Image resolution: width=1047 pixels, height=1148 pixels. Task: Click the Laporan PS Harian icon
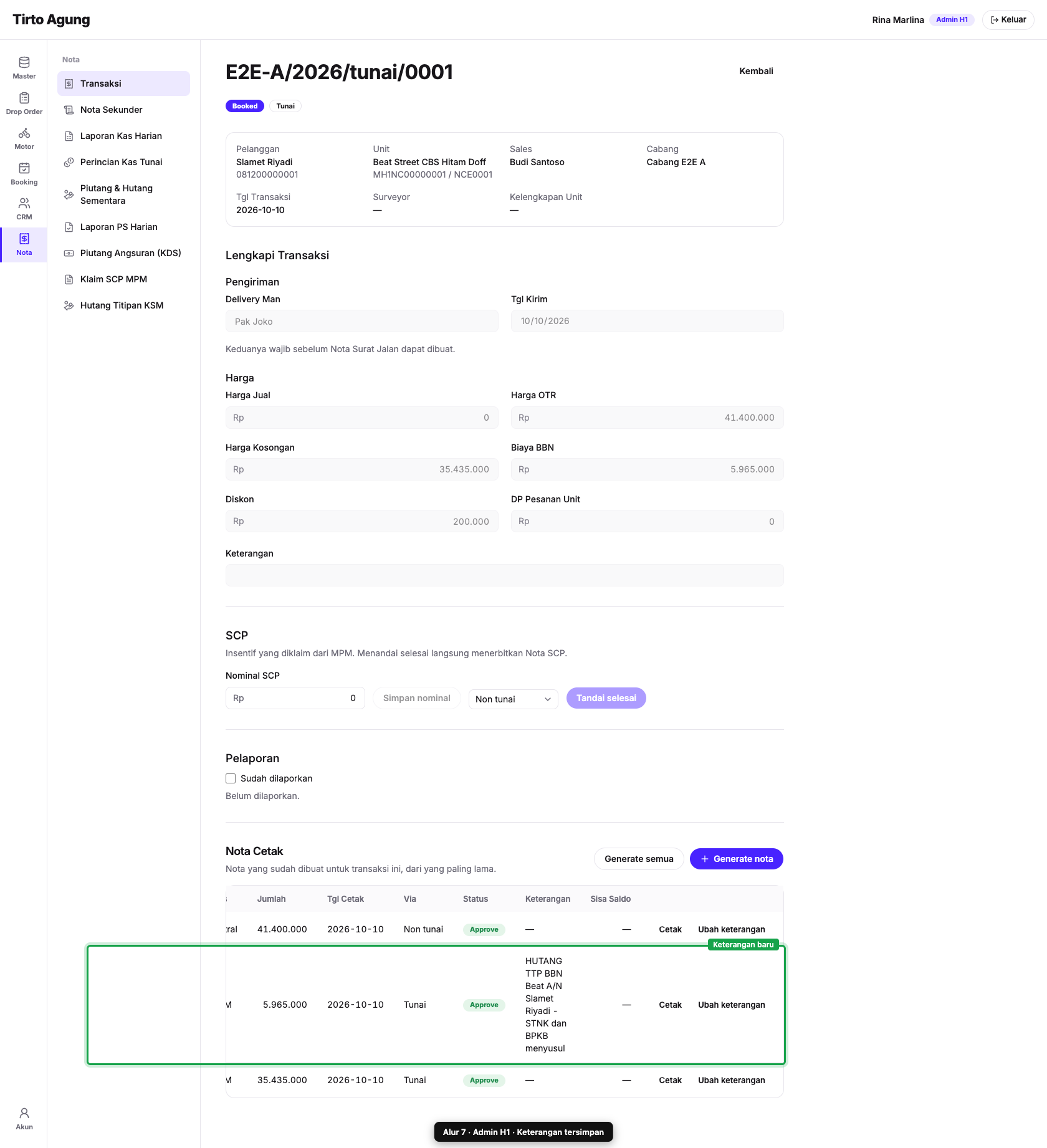[69, 227]
